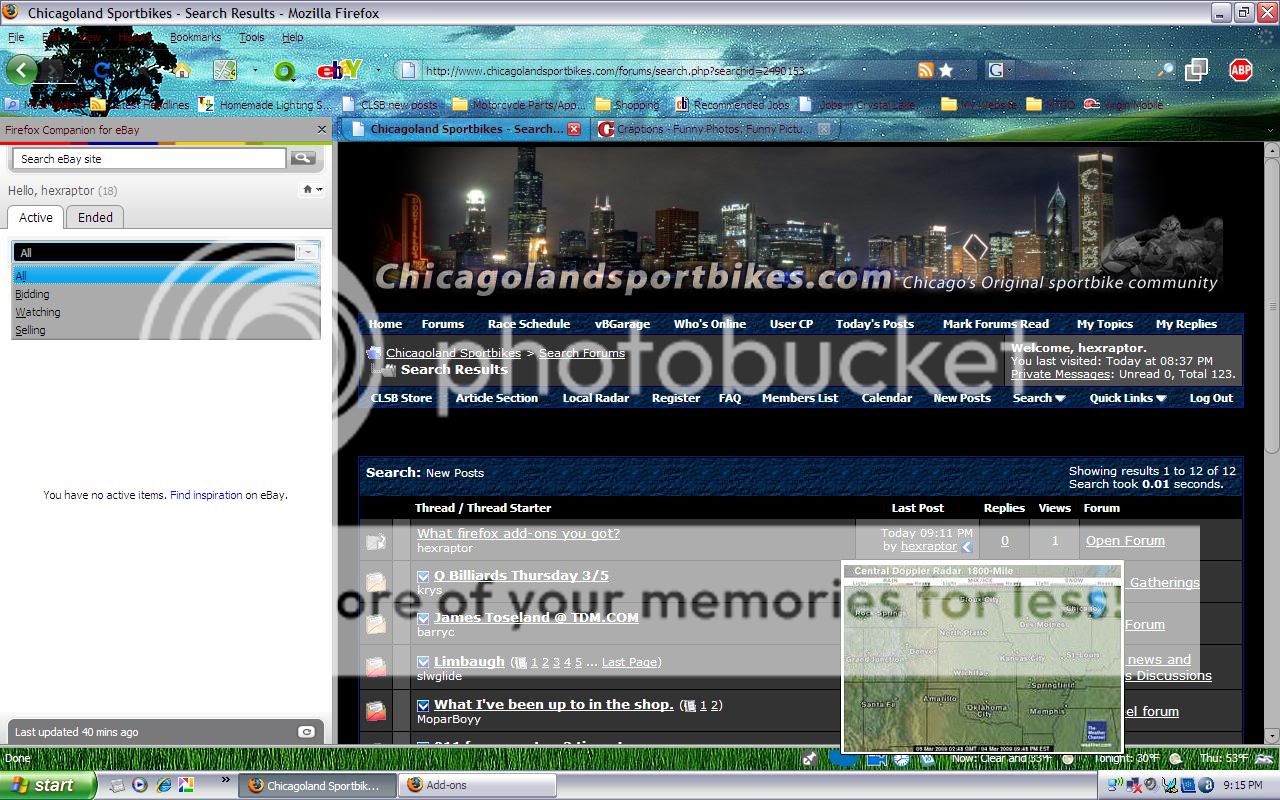Select the Active tab in eBay sidebar
This screenshot has width=1280, height=800.
(x=36, y=217)
